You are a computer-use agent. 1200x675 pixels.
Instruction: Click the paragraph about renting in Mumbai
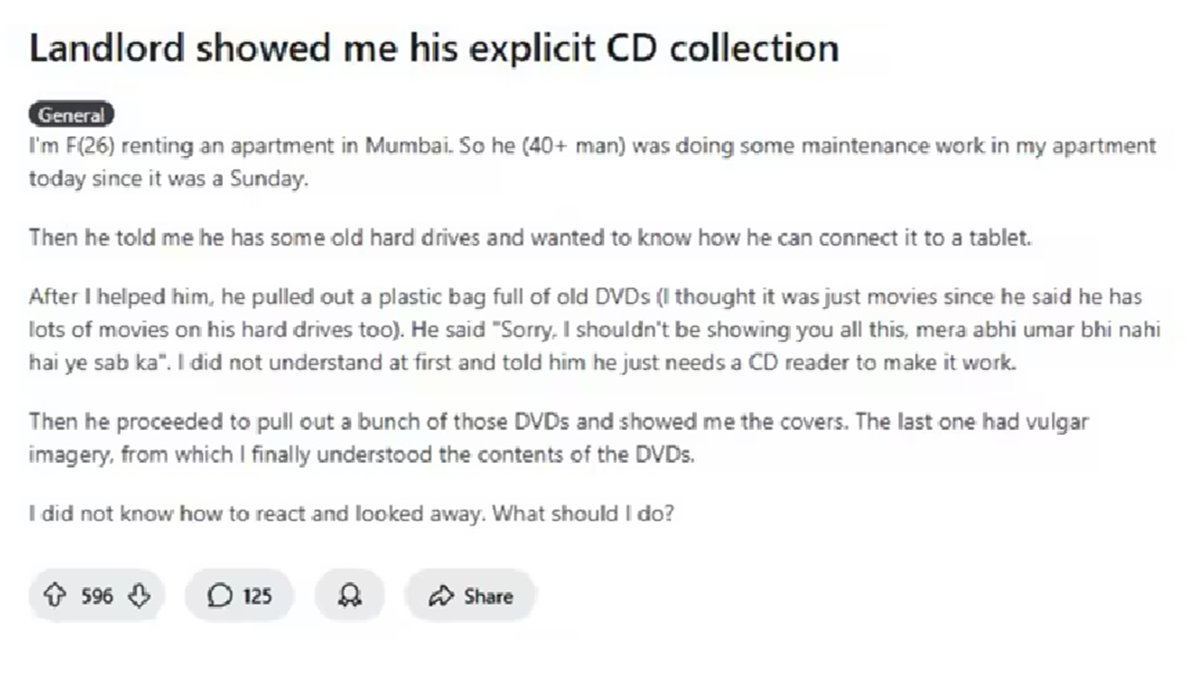[x=592, y=164]
